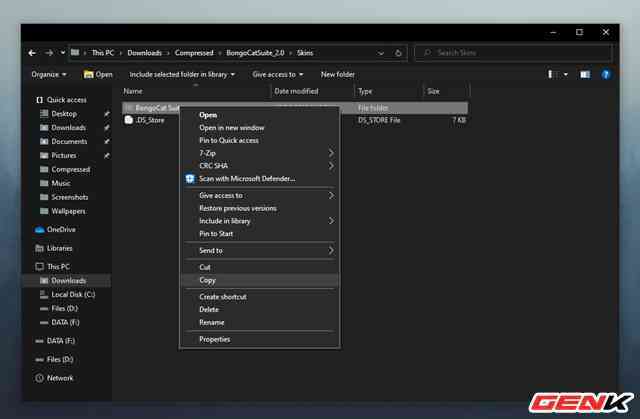
Task: Sort by the Size column header
Action: (447, 91)
